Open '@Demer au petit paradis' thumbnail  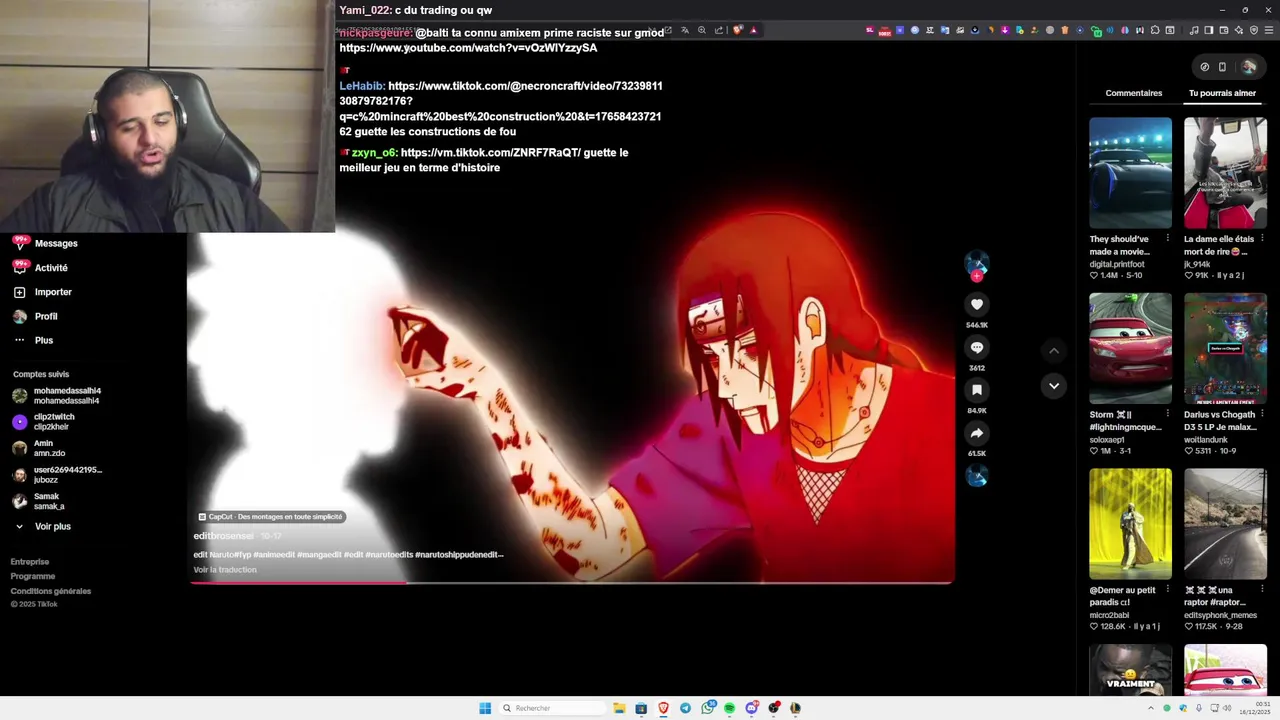click(1130, 524)
